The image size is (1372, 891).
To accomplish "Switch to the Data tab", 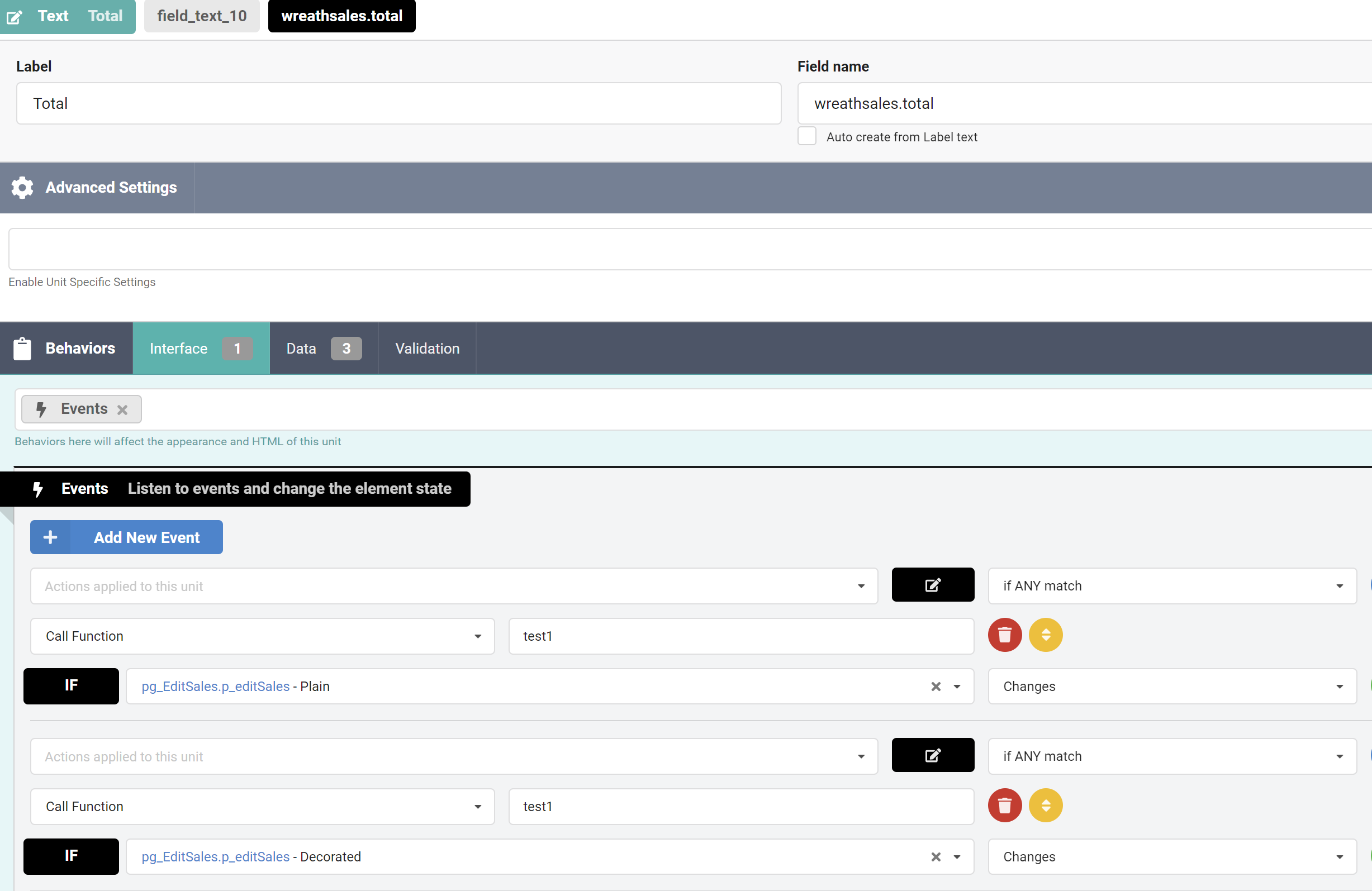I will click(324, 349).
